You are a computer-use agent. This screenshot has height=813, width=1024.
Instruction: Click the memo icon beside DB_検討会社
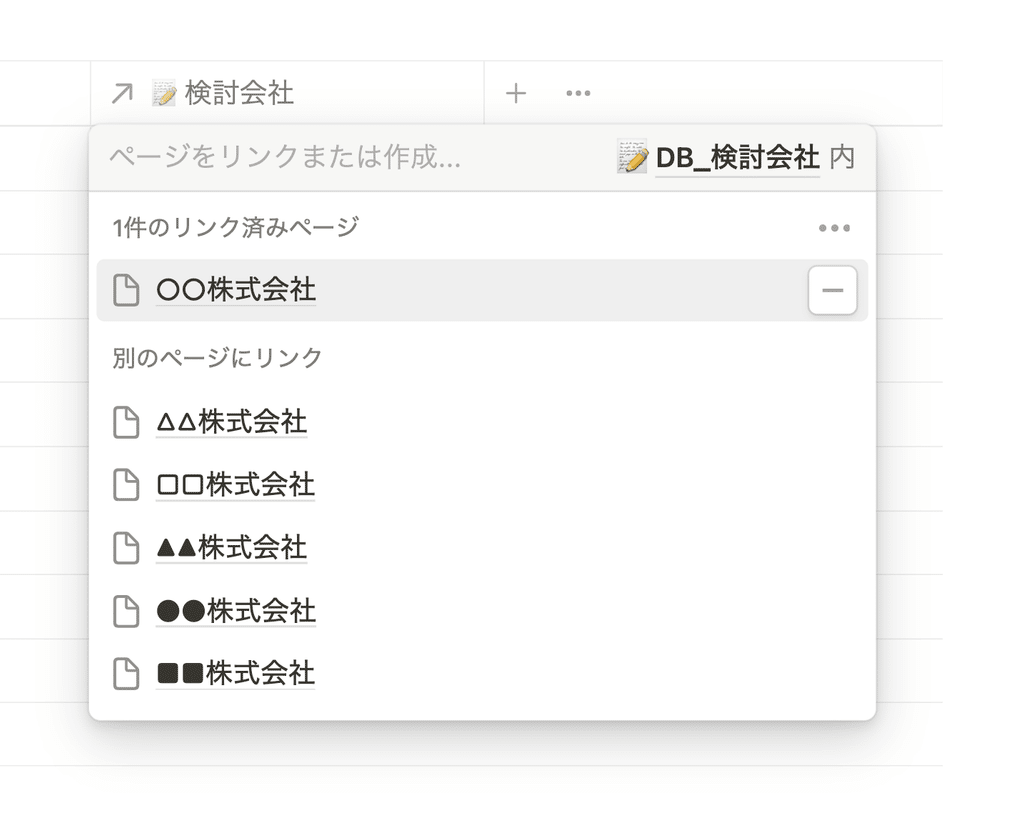[x=632, y=157]
